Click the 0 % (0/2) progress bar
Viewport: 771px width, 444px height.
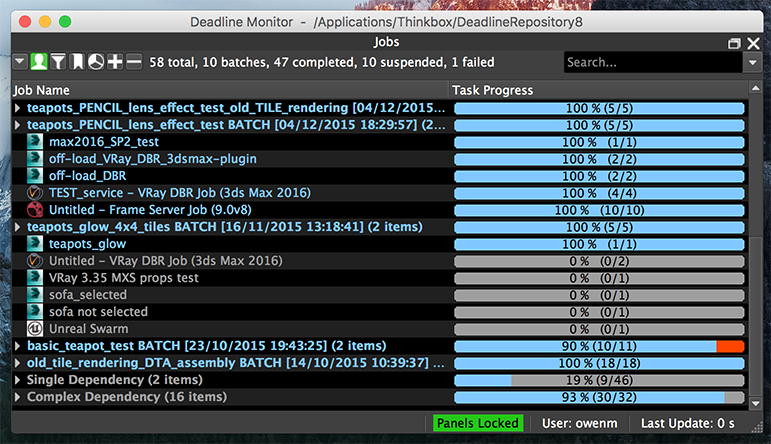(599, 262)
